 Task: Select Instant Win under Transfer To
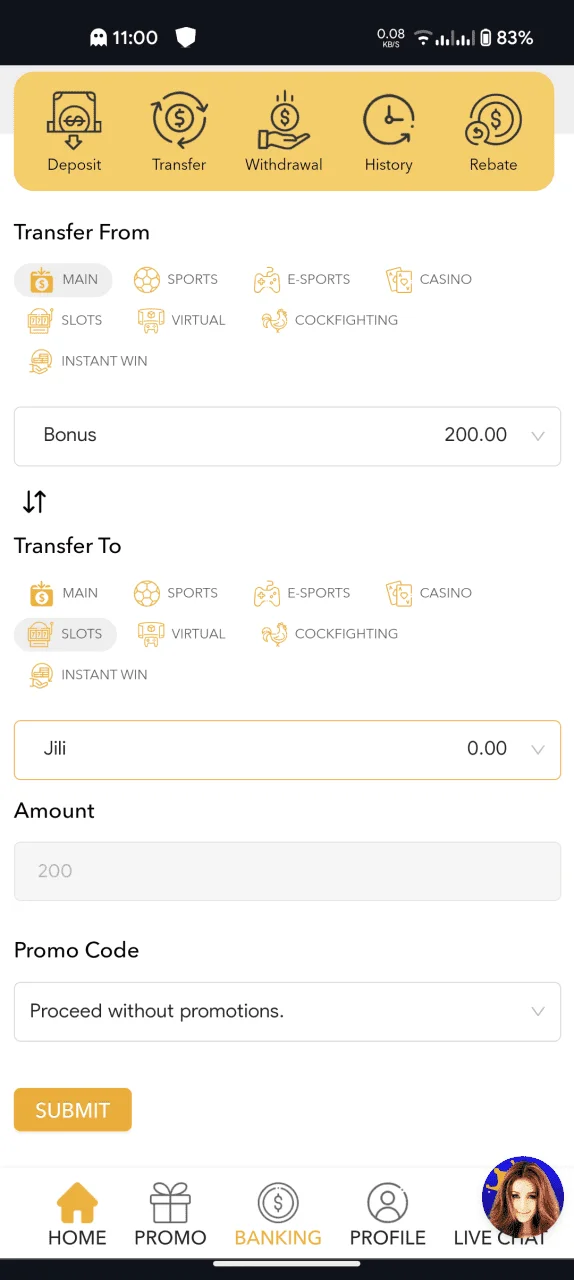89,675
